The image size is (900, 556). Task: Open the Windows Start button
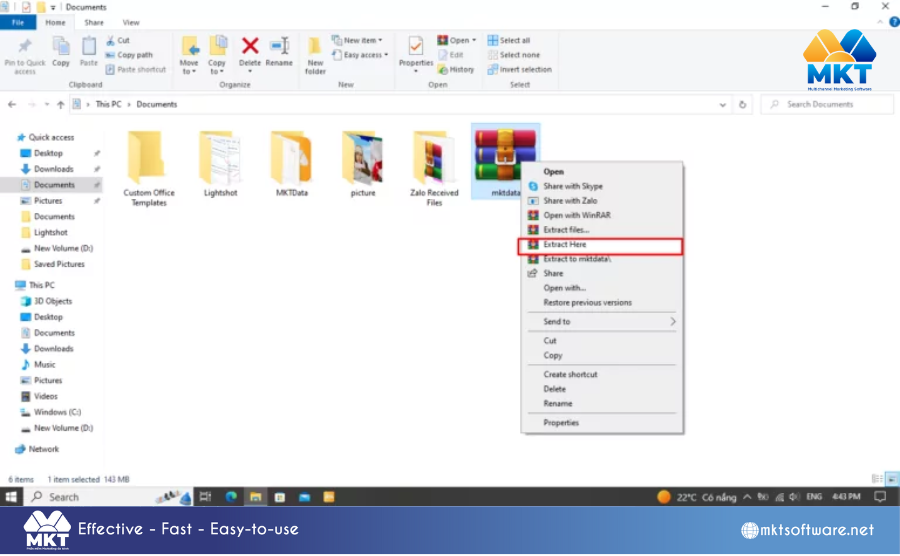click(11, 497)
